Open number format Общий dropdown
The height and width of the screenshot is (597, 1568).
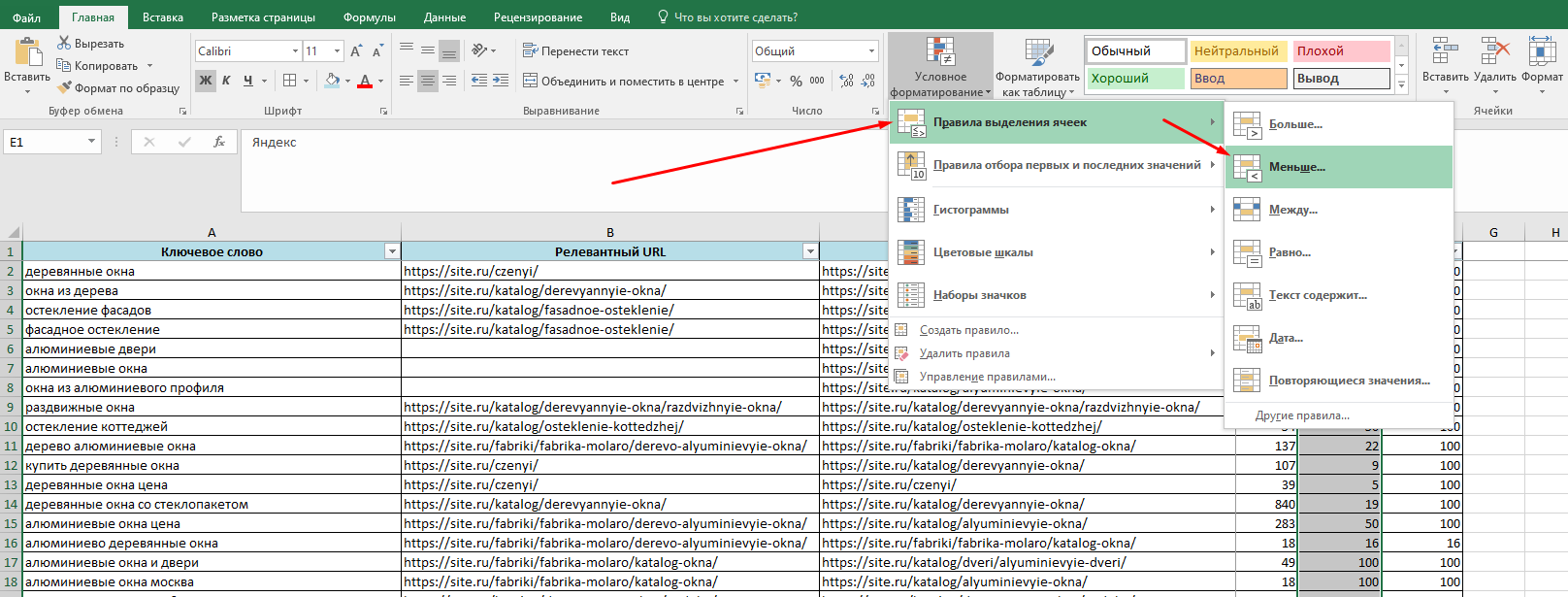tap(871, 50)
